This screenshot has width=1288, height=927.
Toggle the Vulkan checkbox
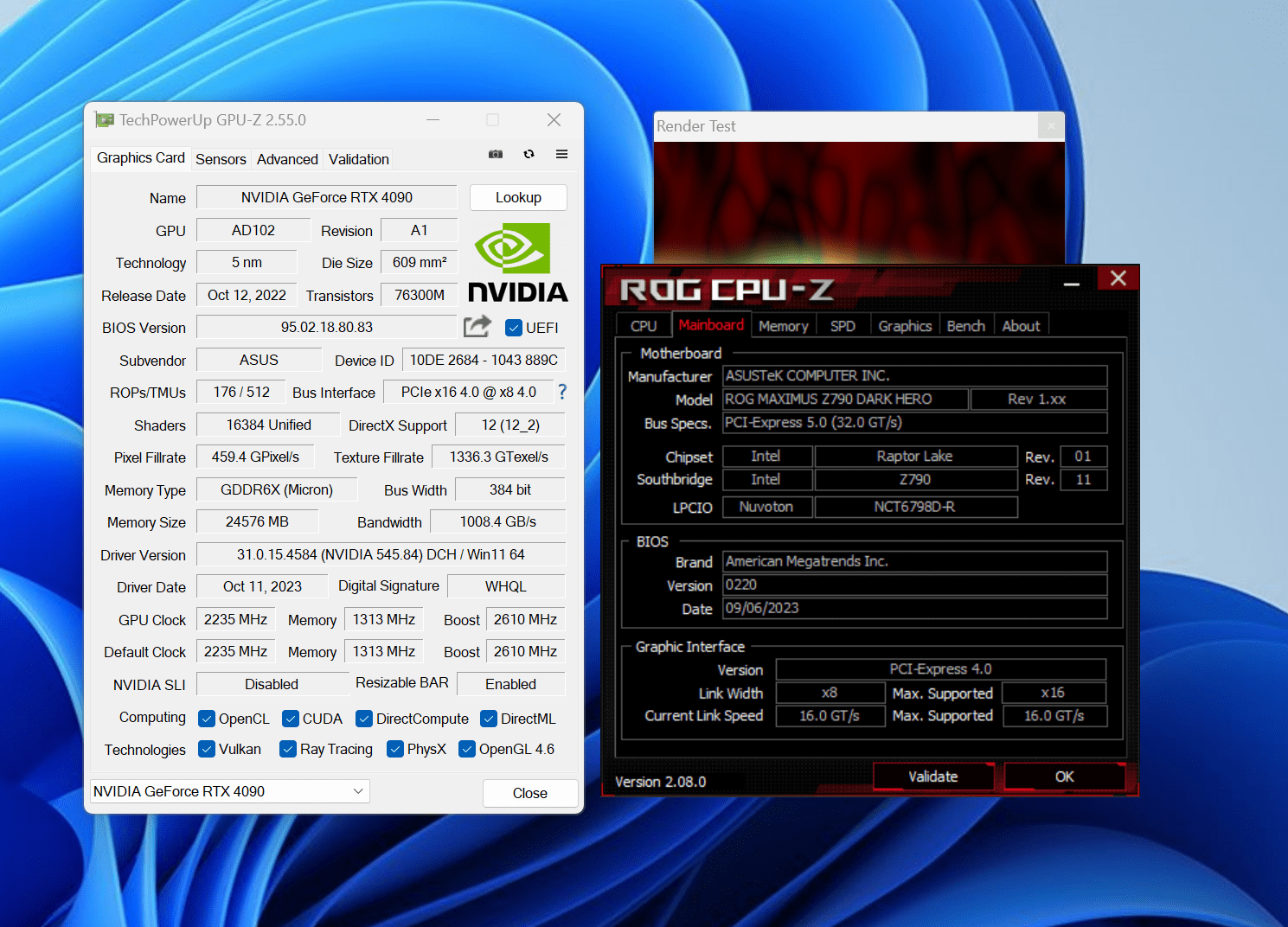[x=207, y=749]
